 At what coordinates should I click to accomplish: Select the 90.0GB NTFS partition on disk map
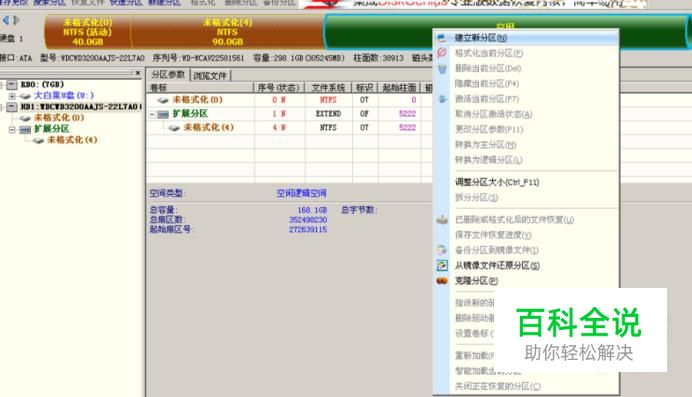tap(227, 32)
